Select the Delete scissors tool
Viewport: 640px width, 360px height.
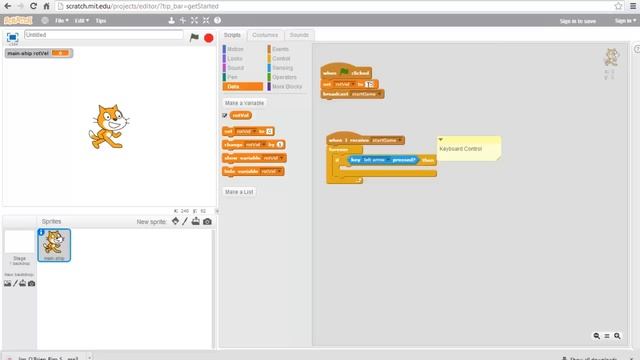(x=183, y=20)
